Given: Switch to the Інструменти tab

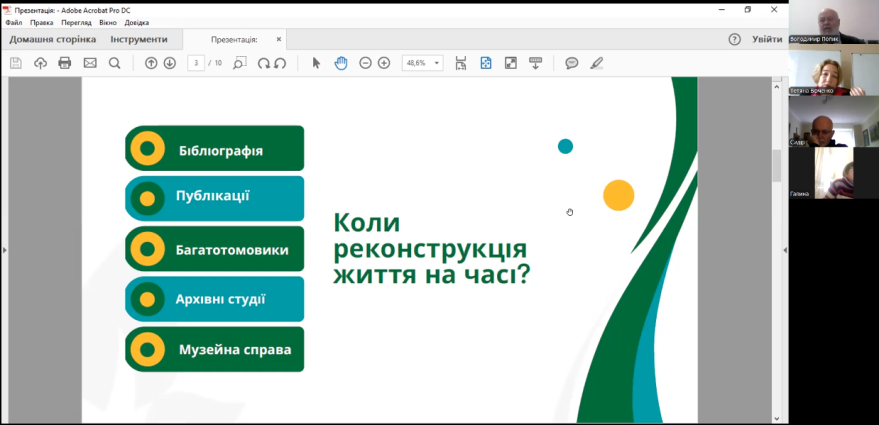Looking at the screenshot, I should [139, 39].
